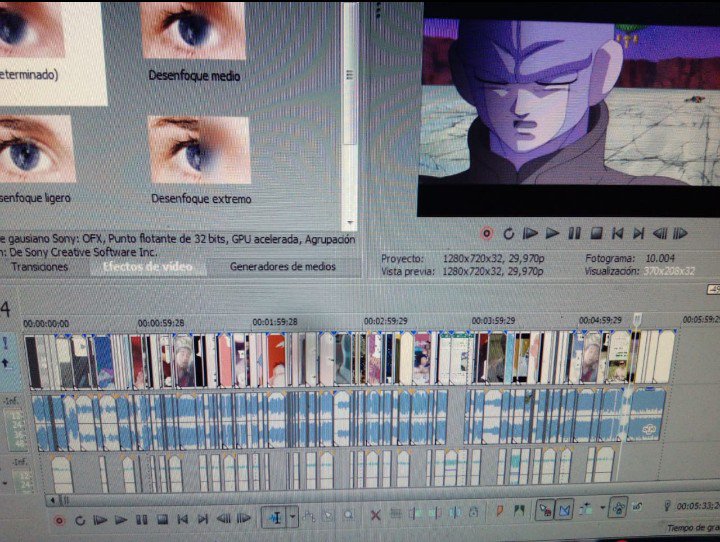The height and width of the screenshot is (542, 720).
Task: Switch to the Transiciones tab
Action: 39,267
